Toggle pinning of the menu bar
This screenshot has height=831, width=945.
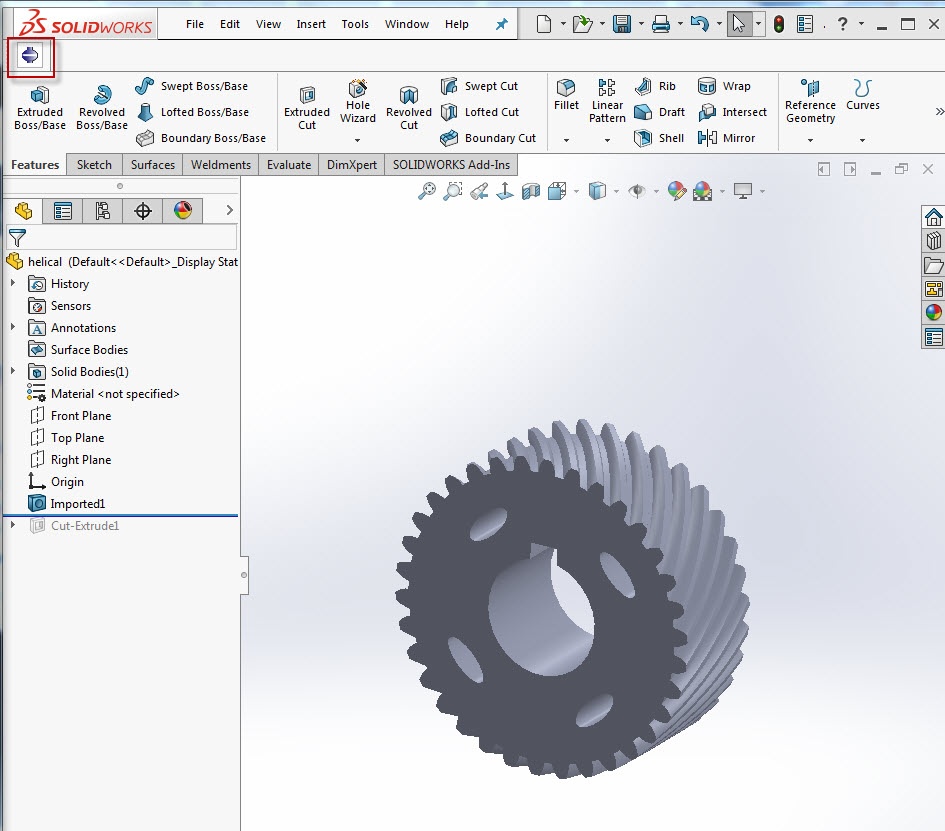coord(501,24)
